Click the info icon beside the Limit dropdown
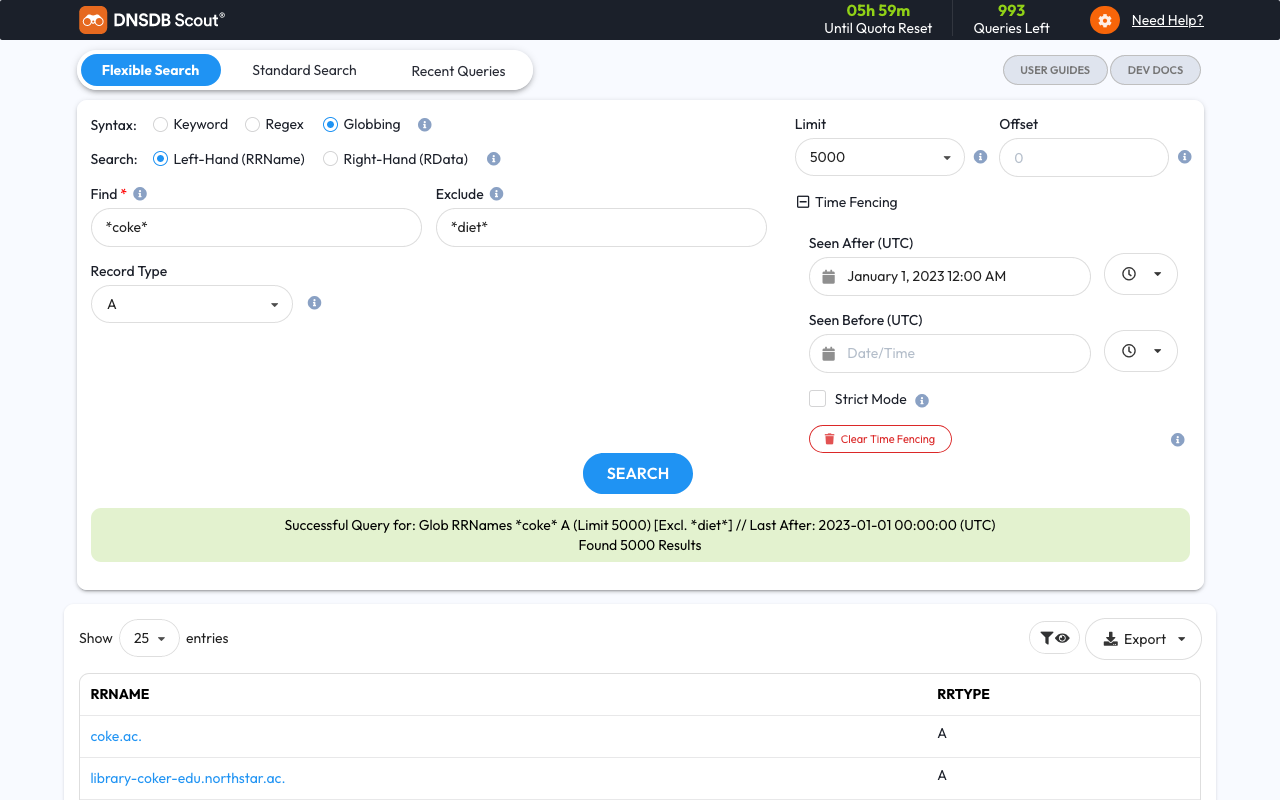 tap(980, 157)
